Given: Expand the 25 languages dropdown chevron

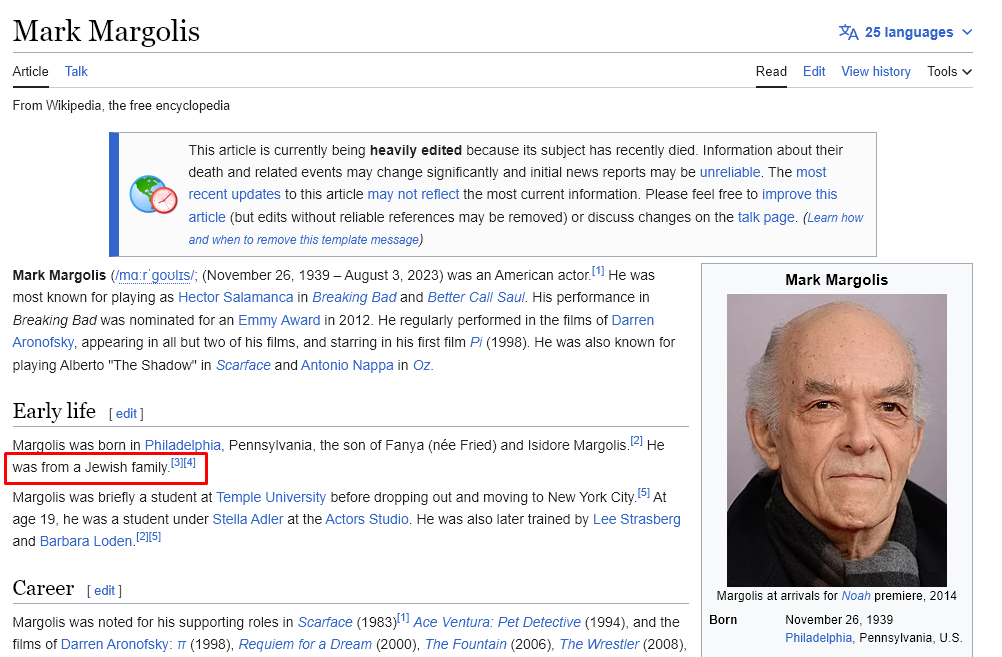Looking at the screenshot, I should click(967, 32).
